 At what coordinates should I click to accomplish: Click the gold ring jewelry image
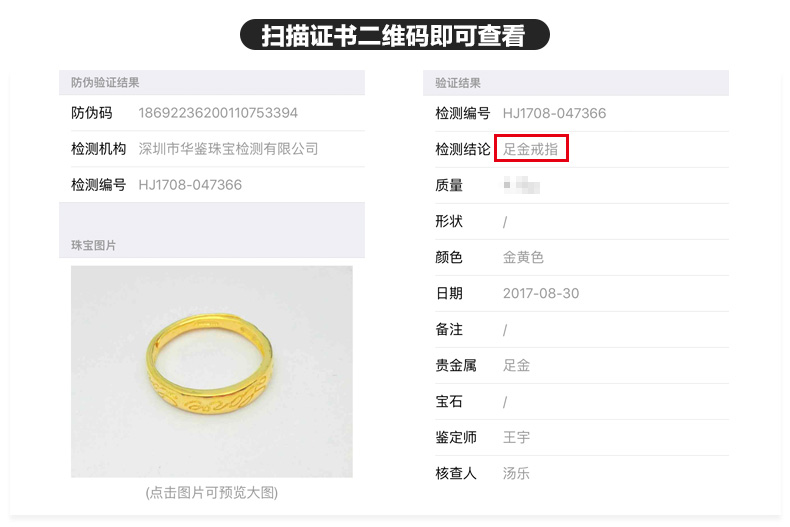point(212,371)
